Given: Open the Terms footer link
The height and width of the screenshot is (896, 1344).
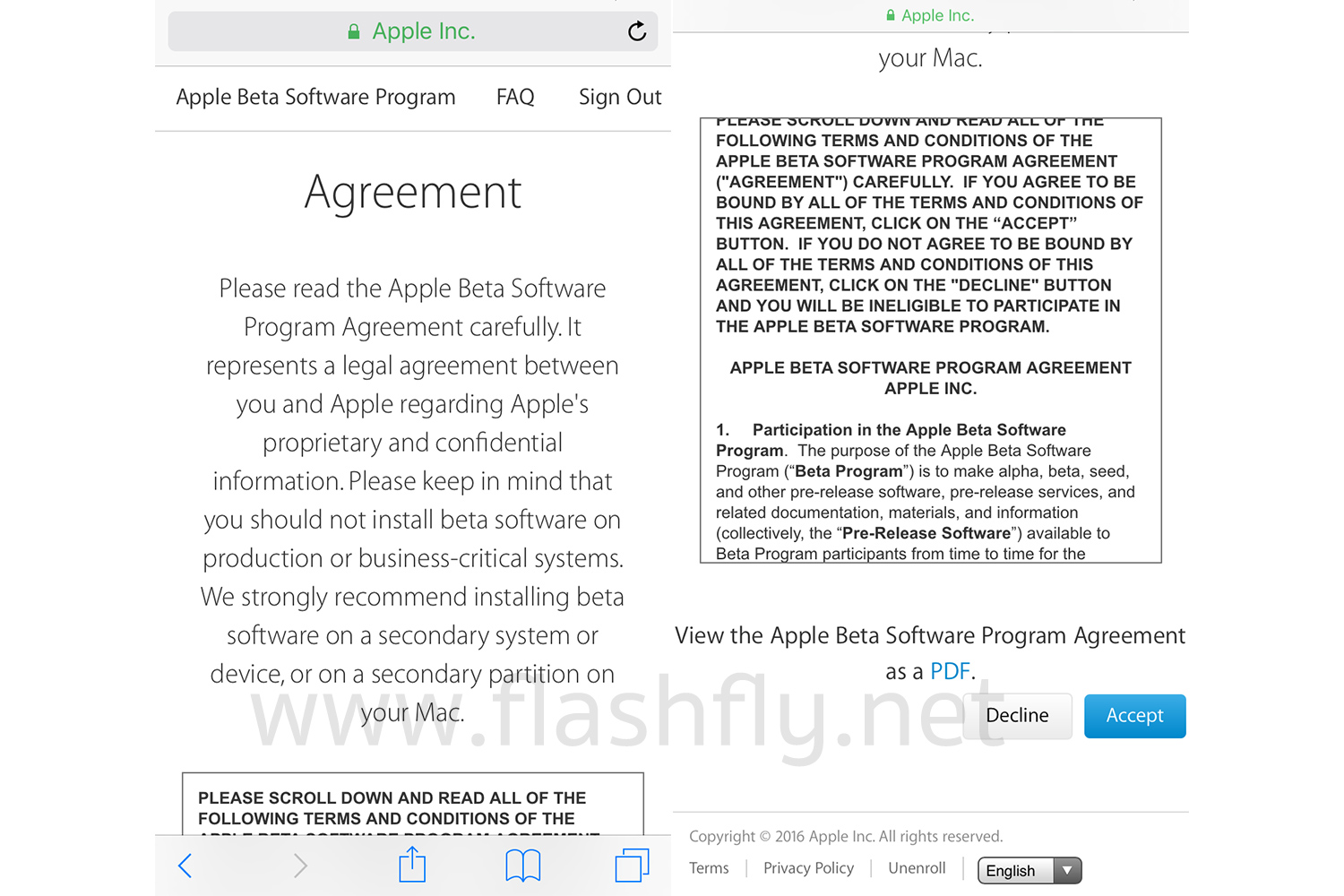Looking at the screenshot, I should (x=709, y=868).
